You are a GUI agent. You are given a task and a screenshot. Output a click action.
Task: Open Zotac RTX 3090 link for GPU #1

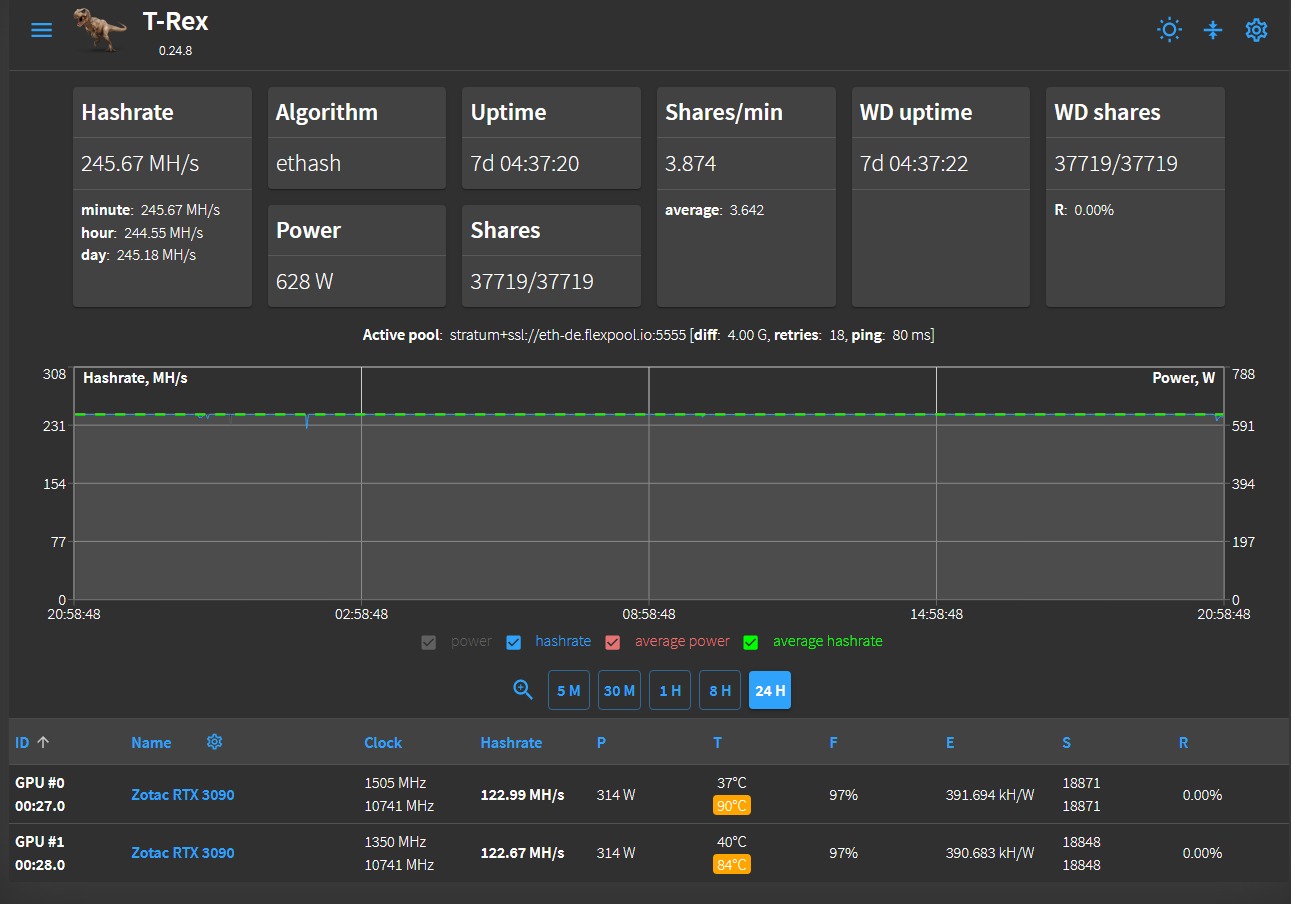point(183,853)
